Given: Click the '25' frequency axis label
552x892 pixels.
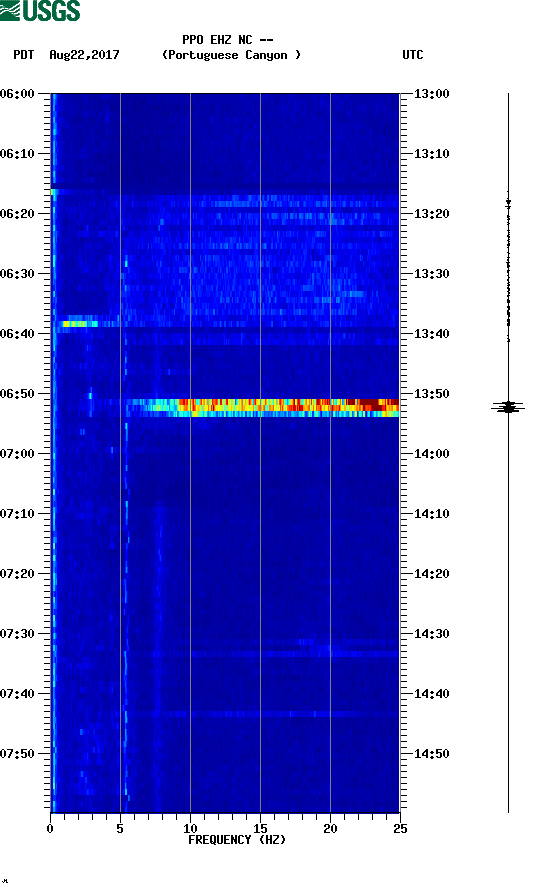Looking at the screenshot, I should pos(400,829).
